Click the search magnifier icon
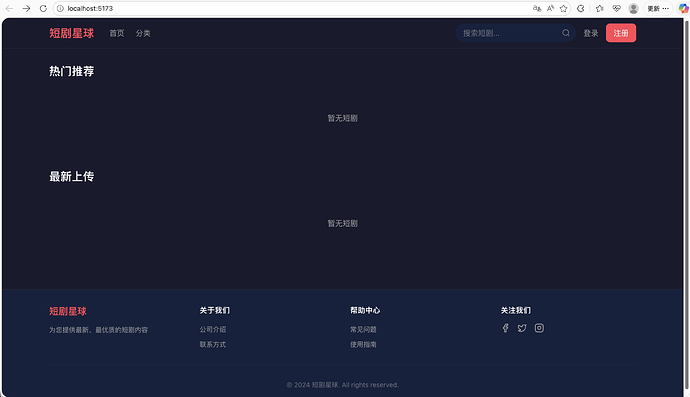690x397 pixels. (x=566, y=33)
